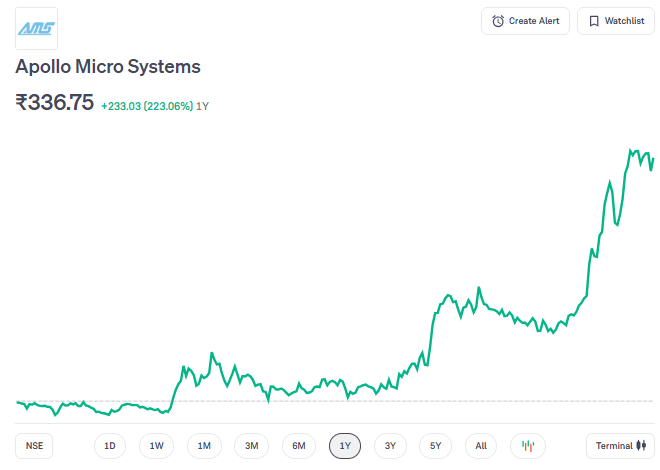Open the Terminal chart view
This screenshot has height=470, width=660.
pos(620,446)
